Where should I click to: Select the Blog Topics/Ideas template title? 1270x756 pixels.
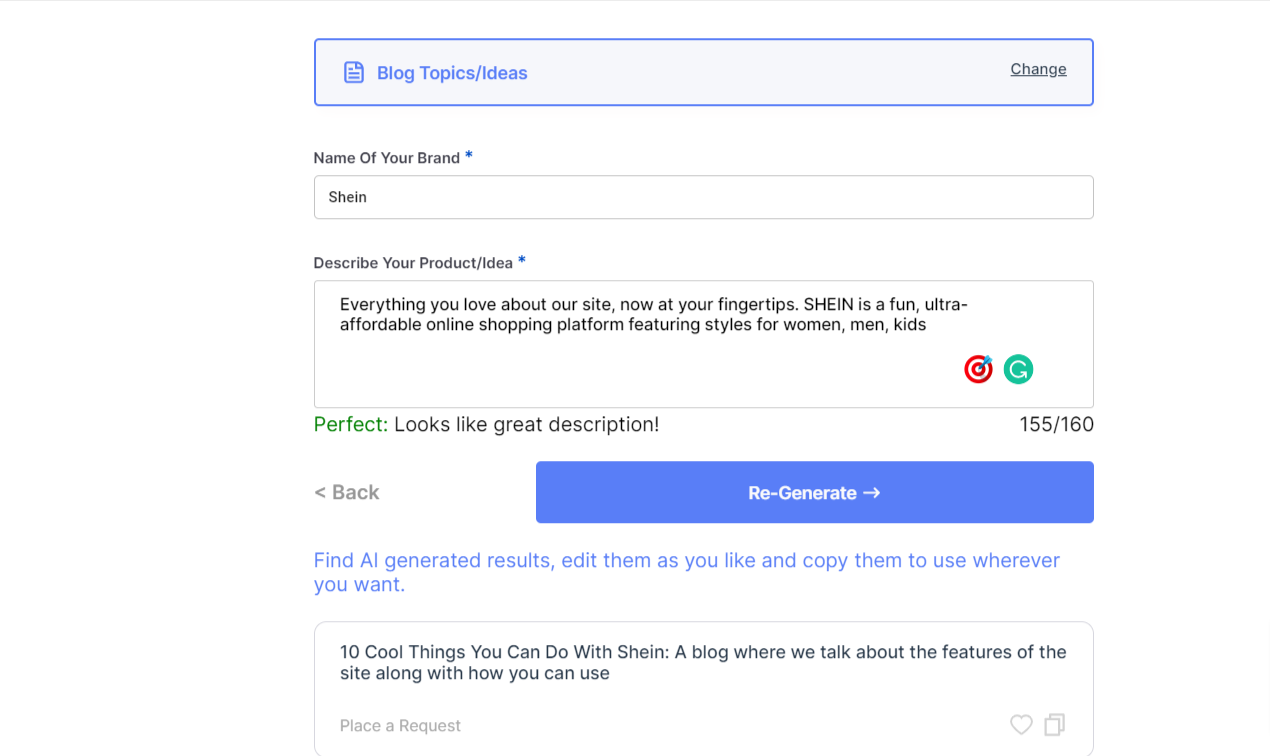[452, 73]
